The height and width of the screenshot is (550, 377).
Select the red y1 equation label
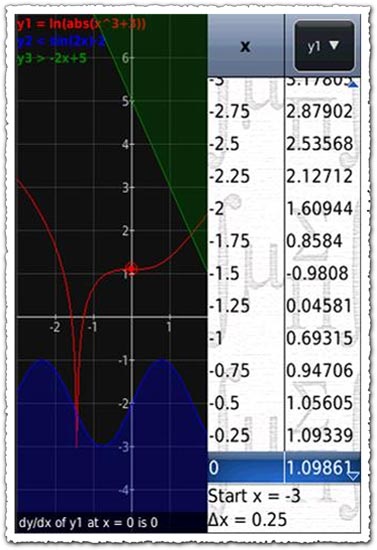pos(81,24)
